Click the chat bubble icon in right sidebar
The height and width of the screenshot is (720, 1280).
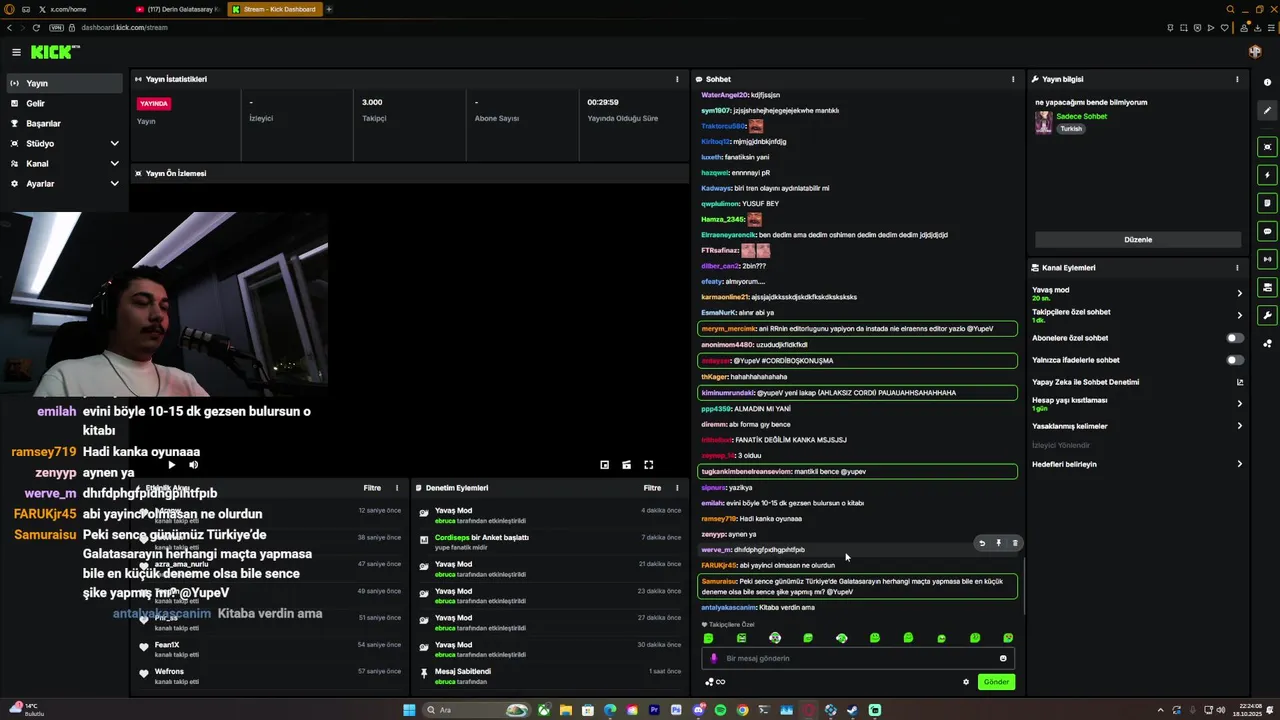click(1268, 231)
